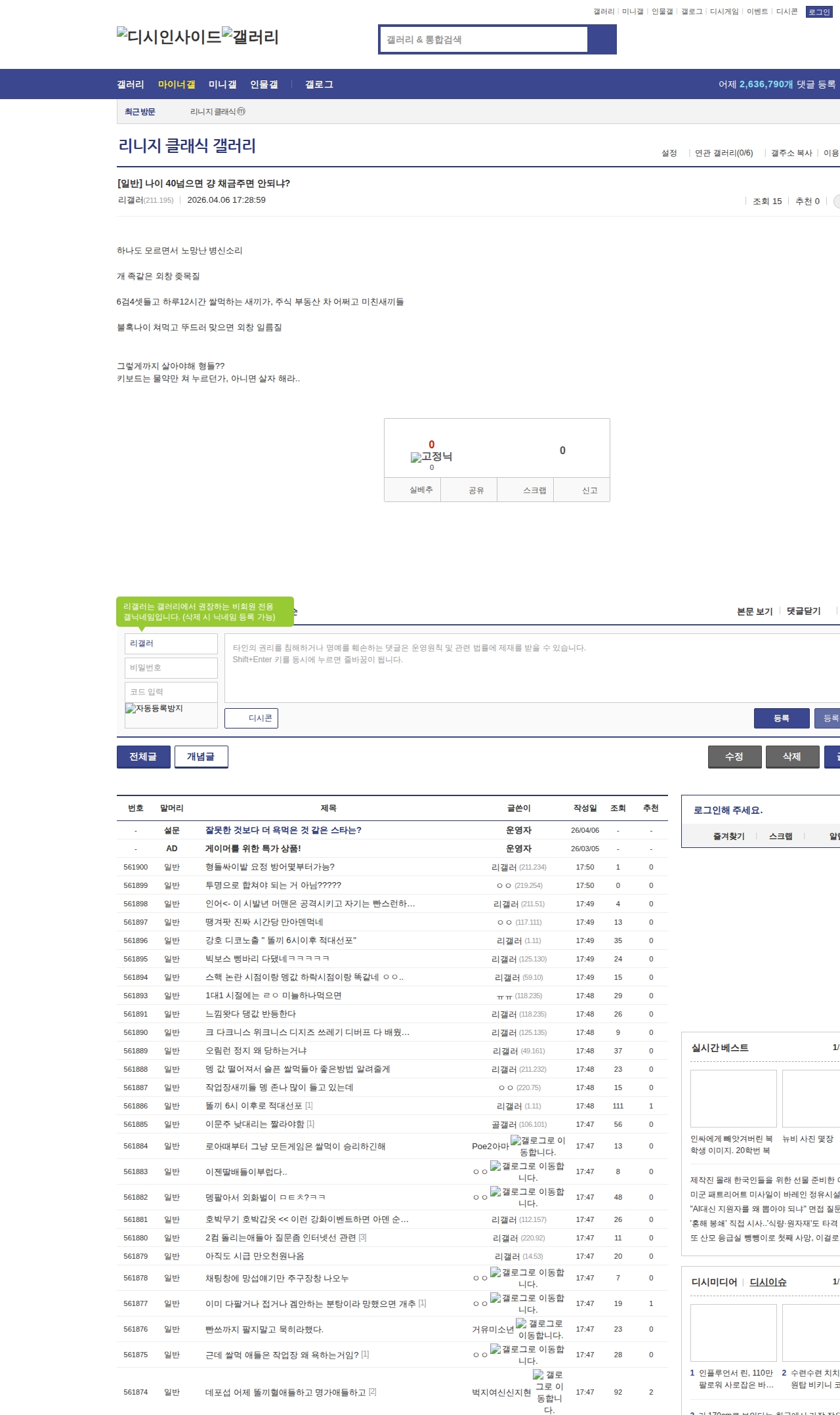The height and width of the screenshot is (1415, 840).
Task: Open post '형들싸이발 요정 방어몇부터가능?'
Action: (270, 867)
